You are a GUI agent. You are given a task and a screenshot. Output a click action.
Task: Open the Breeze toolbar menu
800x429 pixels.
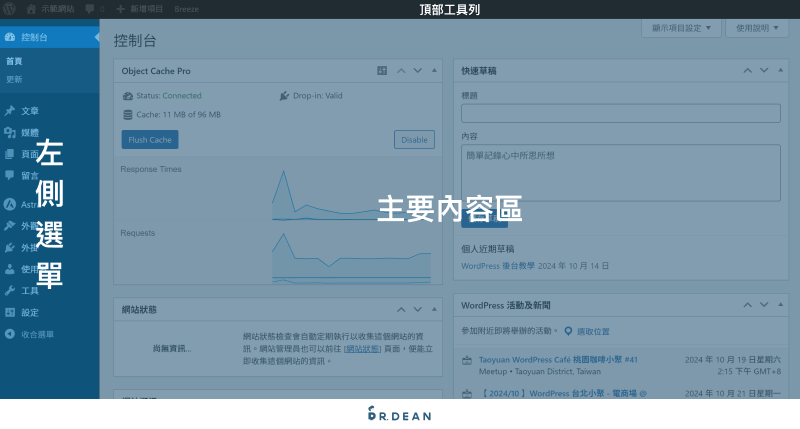(186, 9)
